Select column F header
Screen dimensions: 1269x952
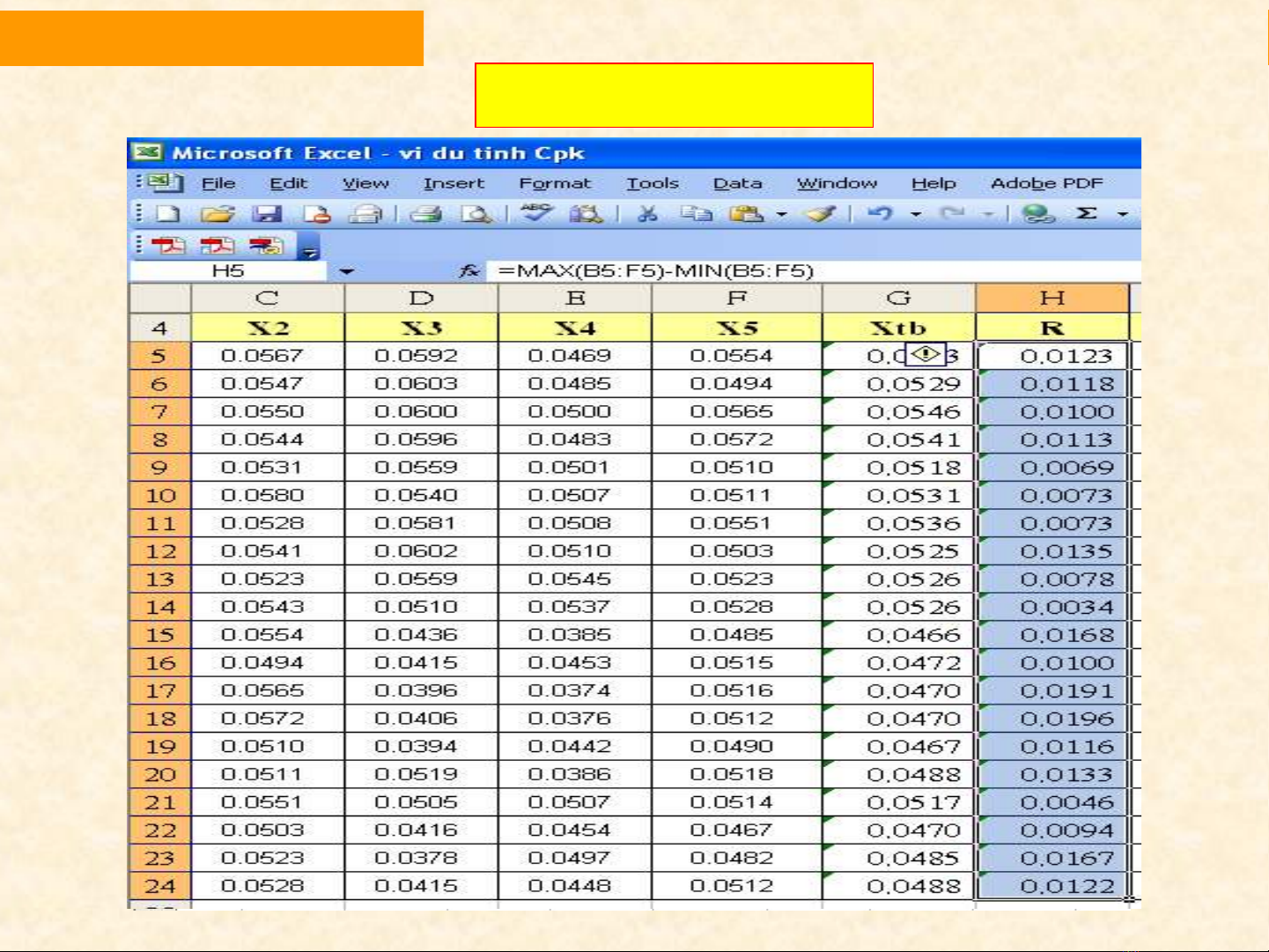pos(737,299)
